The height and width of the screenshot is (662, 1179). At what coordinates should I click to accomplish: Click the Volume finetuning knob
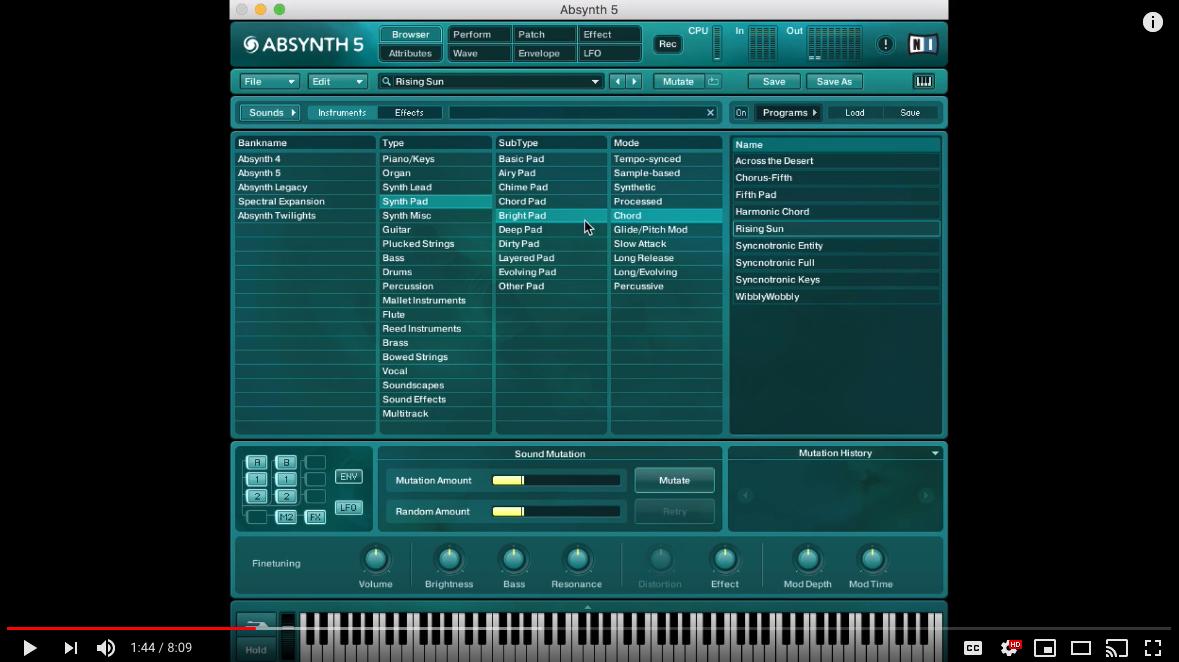click(375, 559)
